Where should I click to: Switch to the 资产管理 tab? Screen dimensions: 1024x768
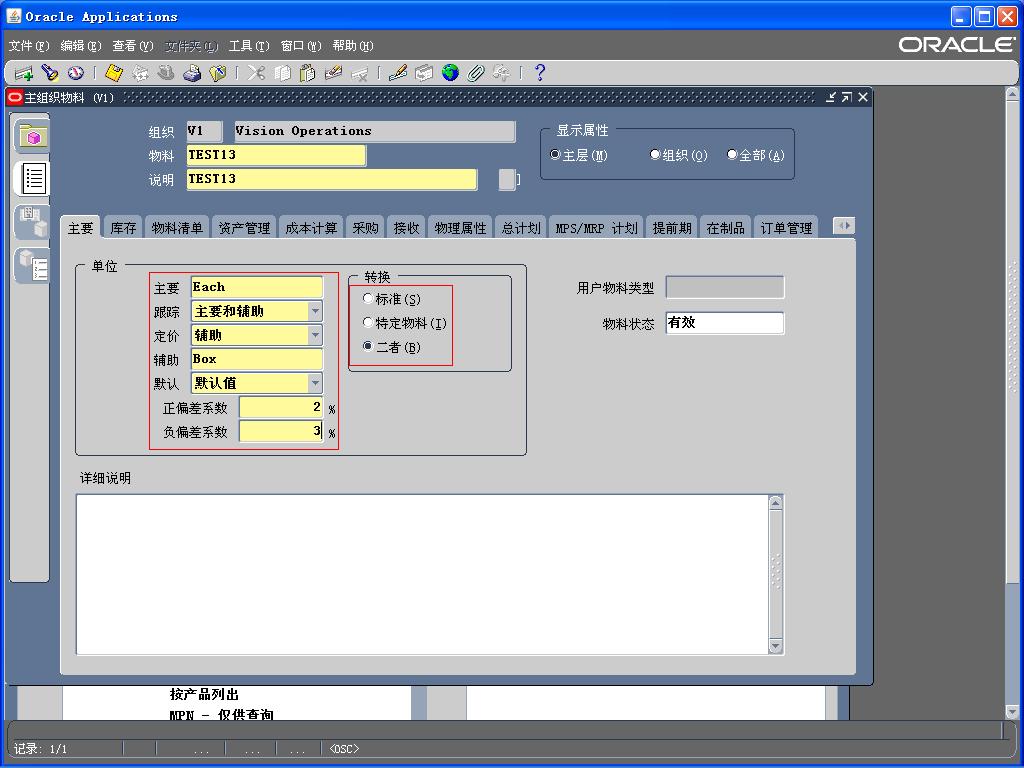(244, 228)
